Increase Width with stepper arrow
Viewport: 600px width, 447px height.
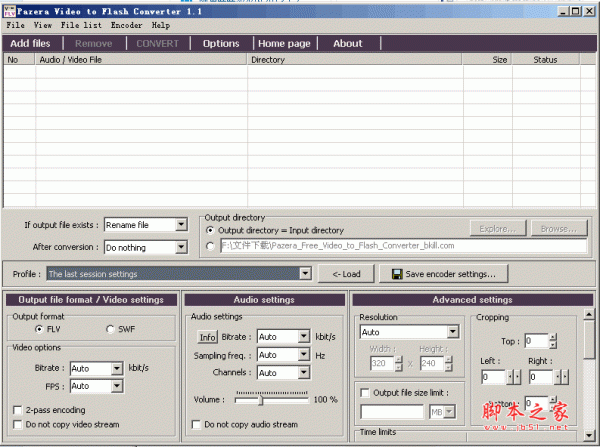point(399,360)
